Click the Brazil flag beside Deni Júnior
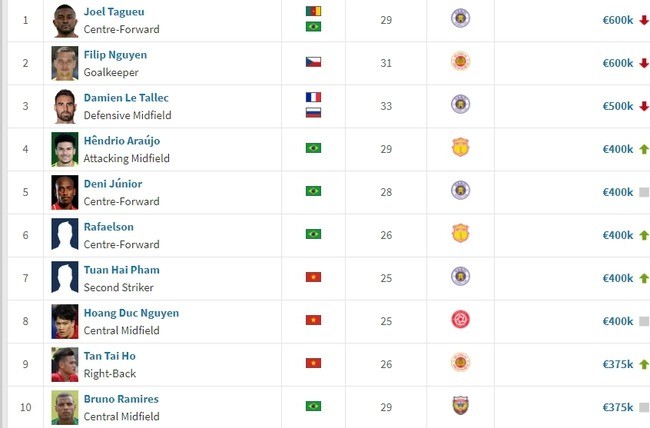 pos(313,191)
